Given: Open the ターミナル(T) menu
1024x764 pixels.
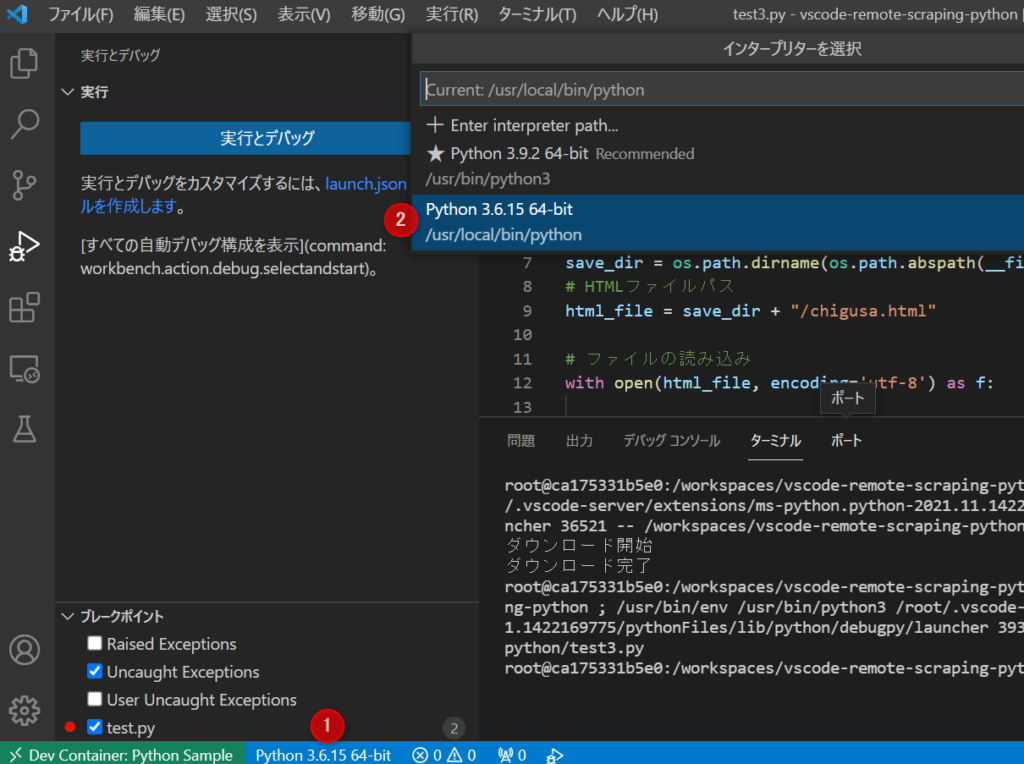Looking at the screenshot, I should [537, 14].
